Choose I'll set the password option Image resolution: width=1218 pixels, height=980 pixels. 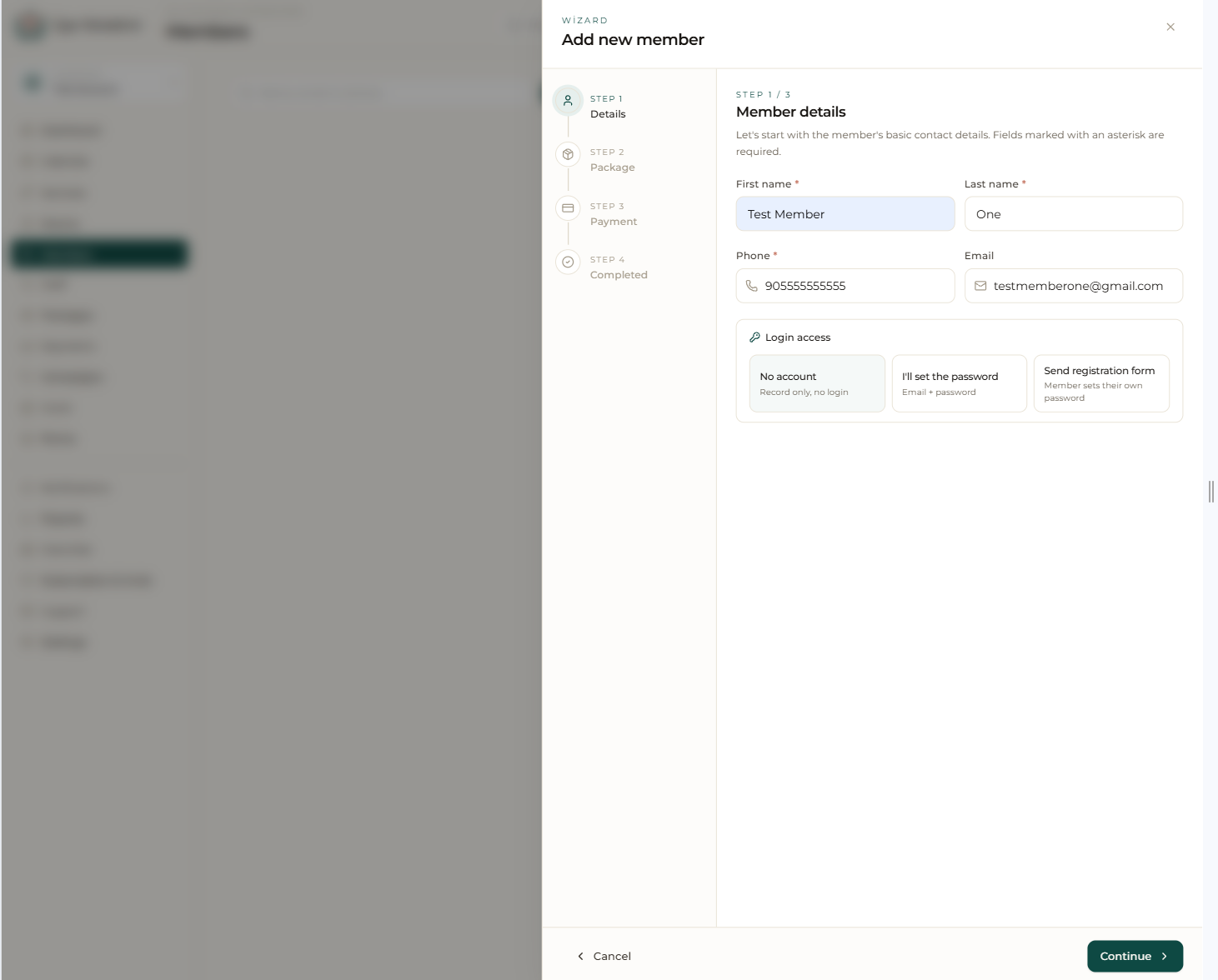tap(959, 383)
